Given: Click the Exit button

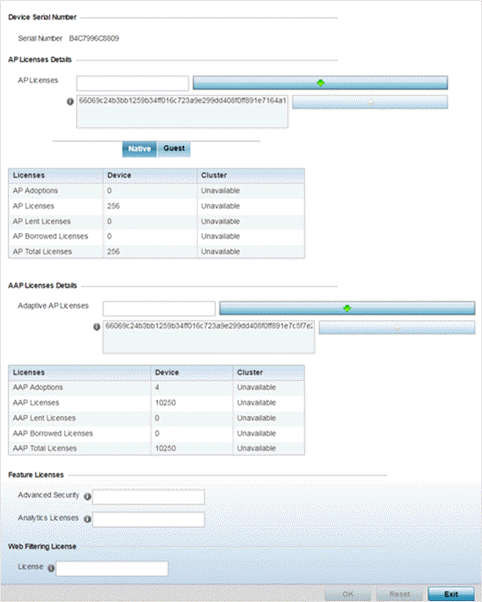Looking at the screenshot, I should pos(451,594).
